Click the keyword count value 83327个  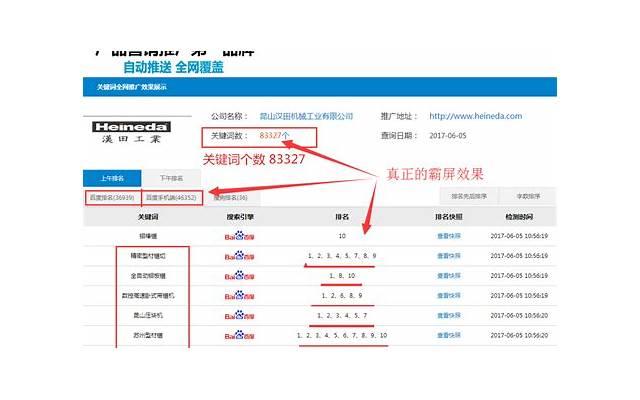pyautogui.click(x=274, y=136)
